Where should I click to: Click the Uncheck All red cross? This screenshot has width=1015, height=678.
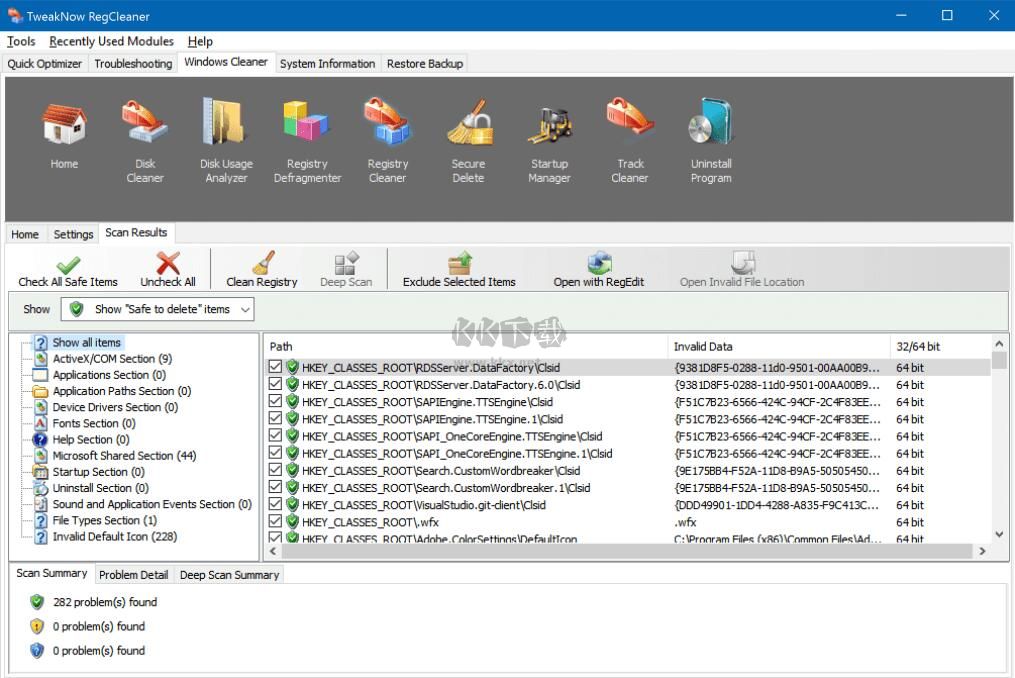coord(168,263)
